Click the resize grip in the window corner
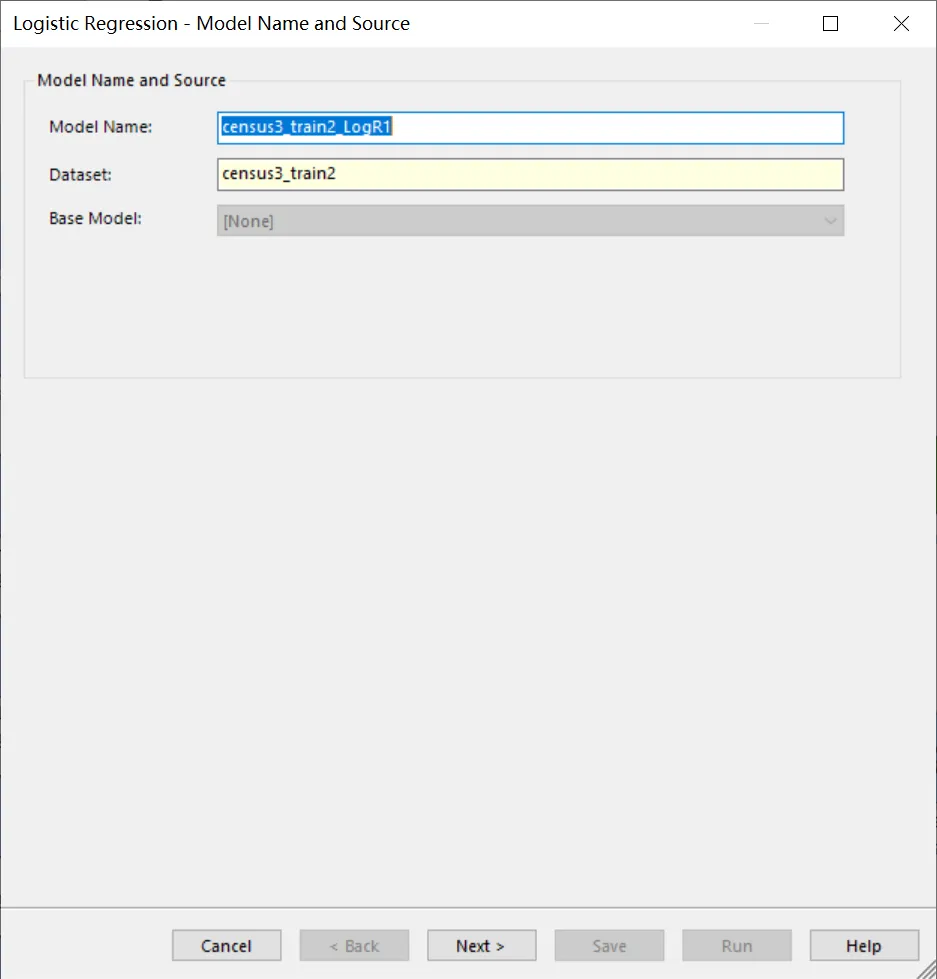Screen dimensions: 937x979 [927, 970]
